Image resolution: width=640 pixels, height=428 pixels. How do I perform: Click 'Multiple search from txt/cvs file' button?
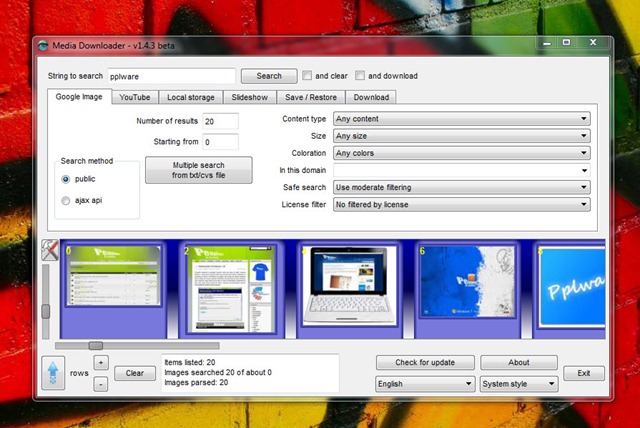(x=199, y=170)
